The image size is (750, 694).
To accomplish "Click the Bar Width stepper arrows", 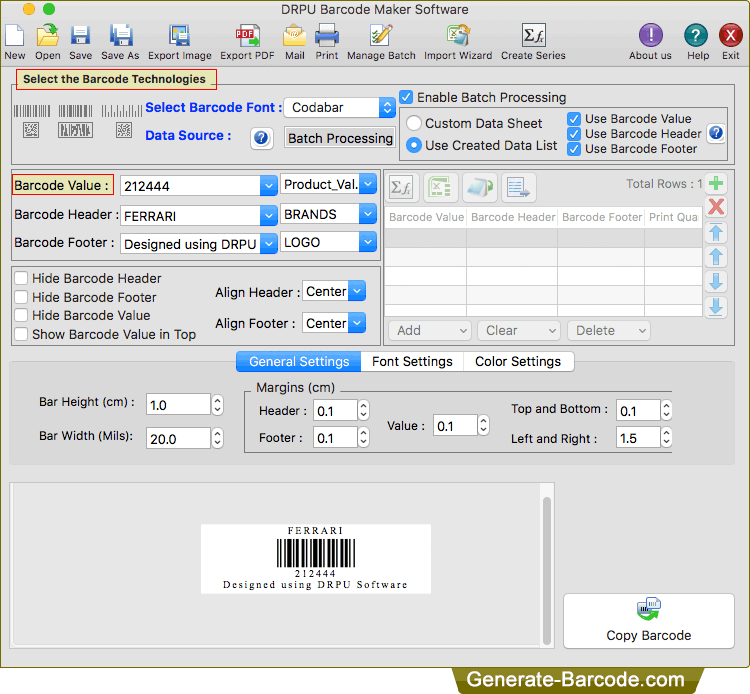I will pos(218,438).
